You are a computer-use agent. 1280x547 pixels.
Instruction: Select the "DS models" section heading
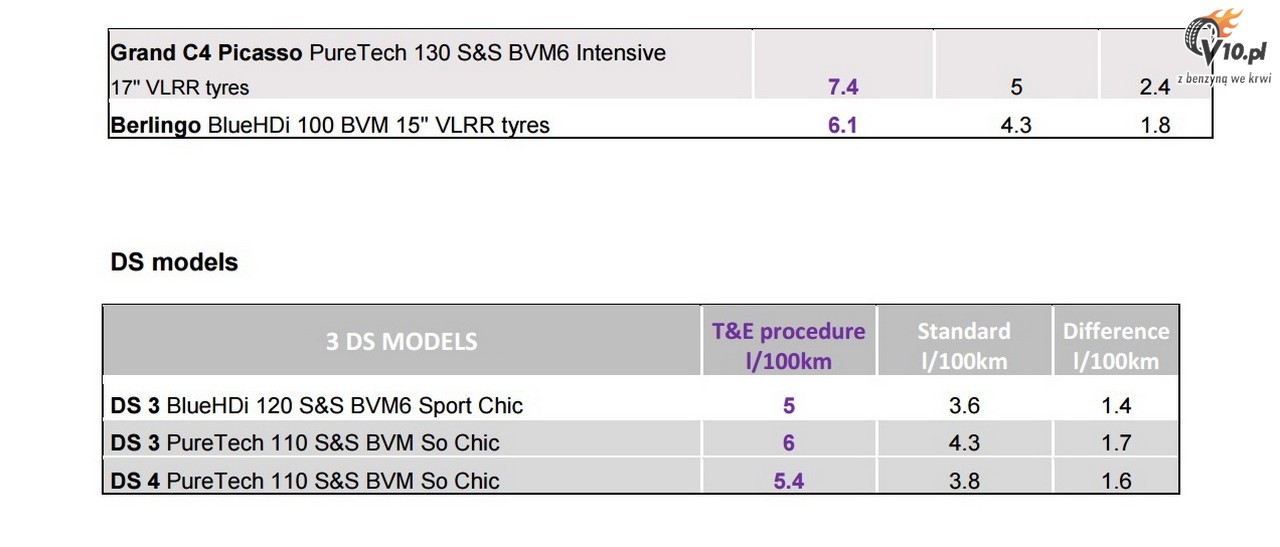(x=174, y=262)
